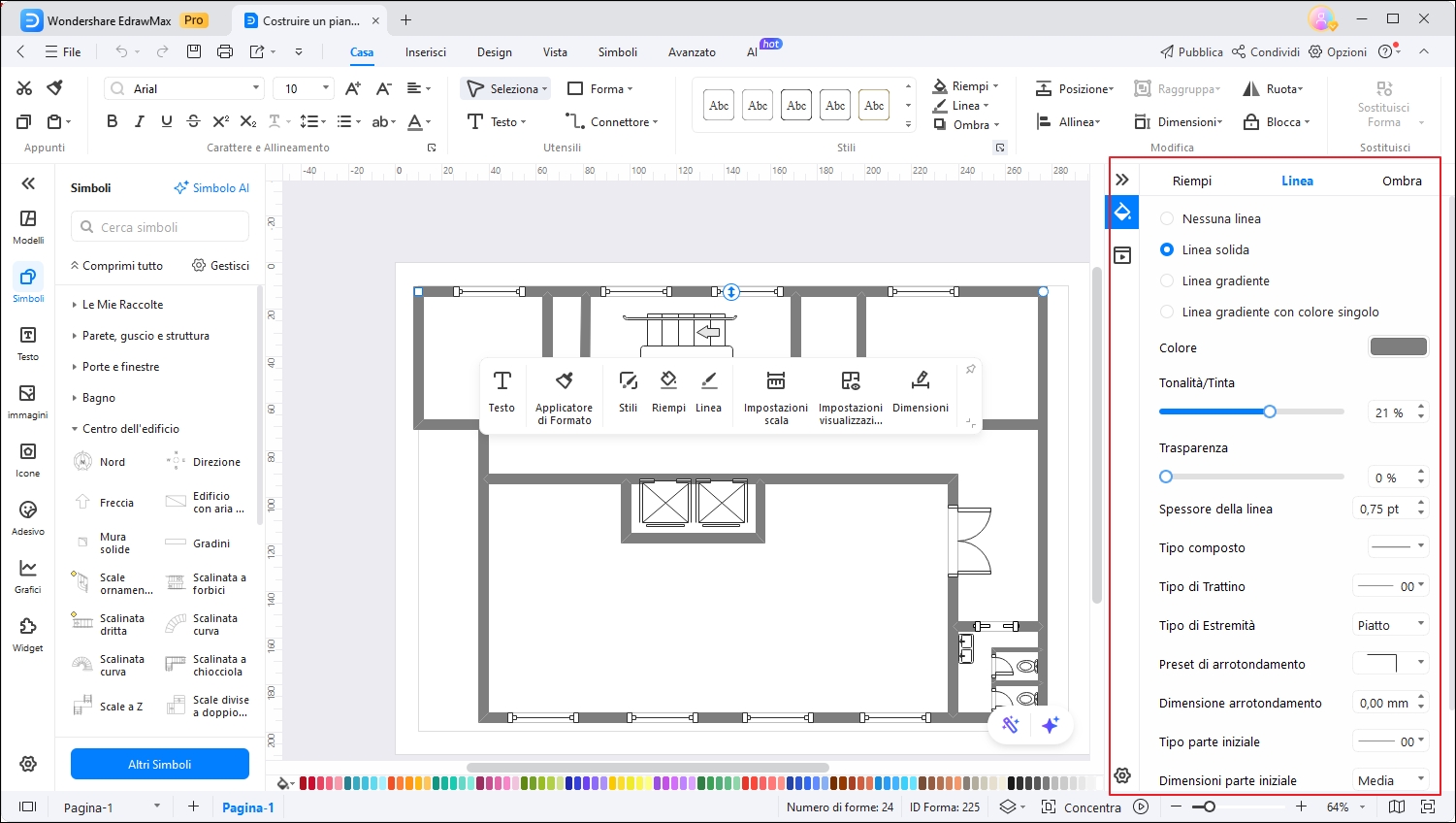Click the Pubblica button

pos(1191,51)
